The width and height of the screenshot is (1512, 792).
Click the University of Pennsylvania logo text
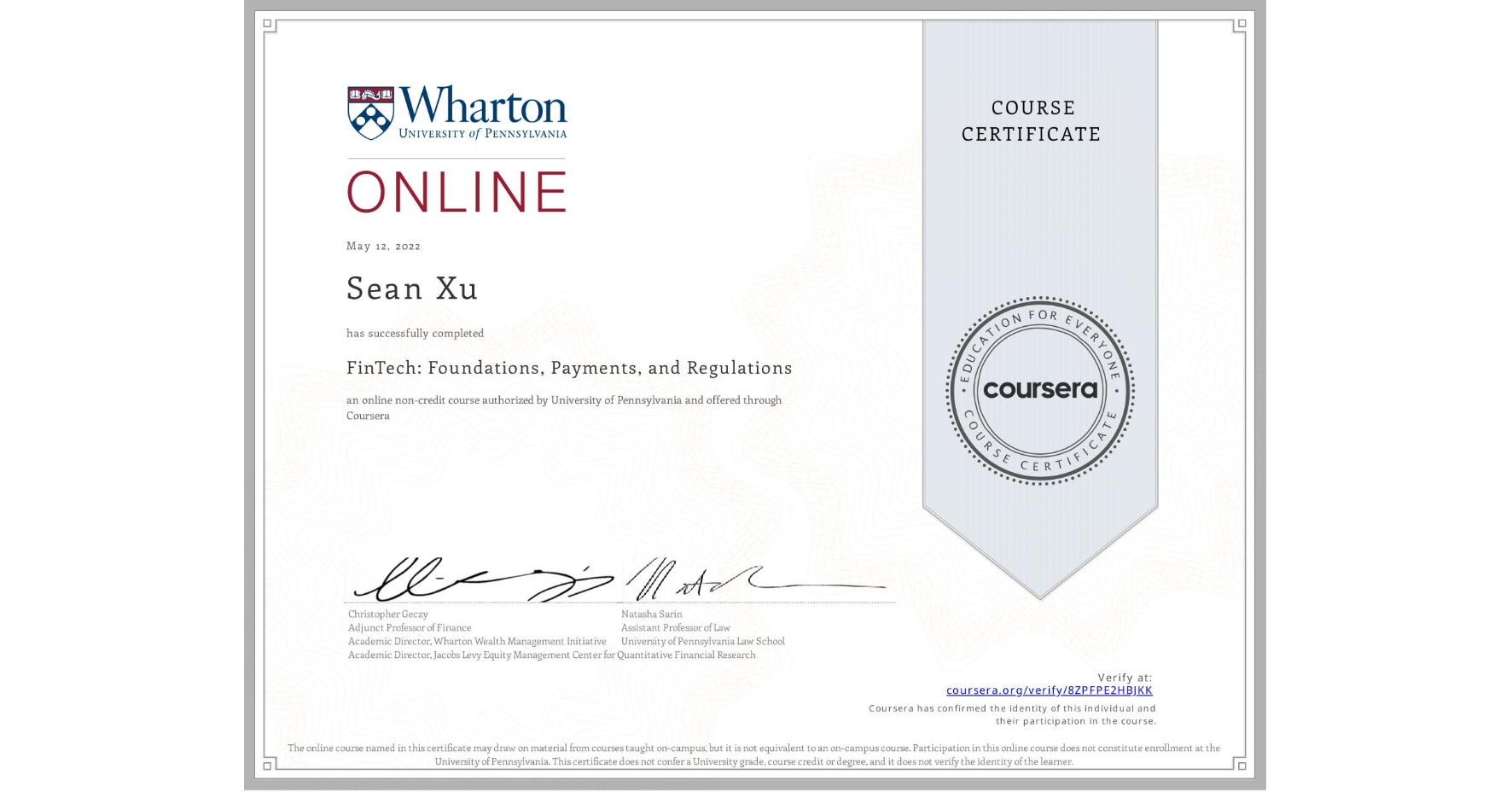click(x=482, y=134)
